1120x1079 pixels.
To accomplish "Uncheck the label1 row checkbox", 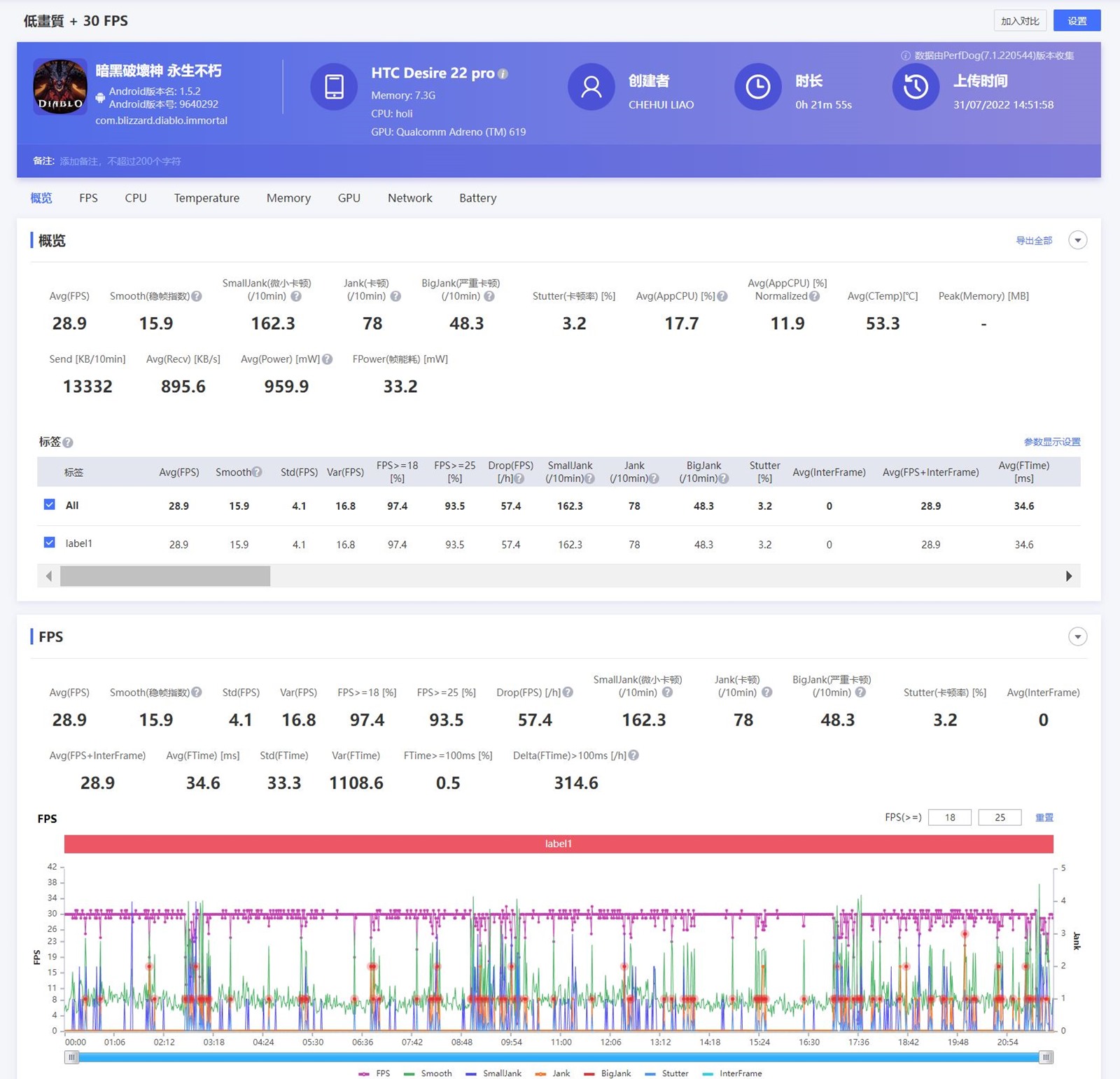I will coord(50,543).
